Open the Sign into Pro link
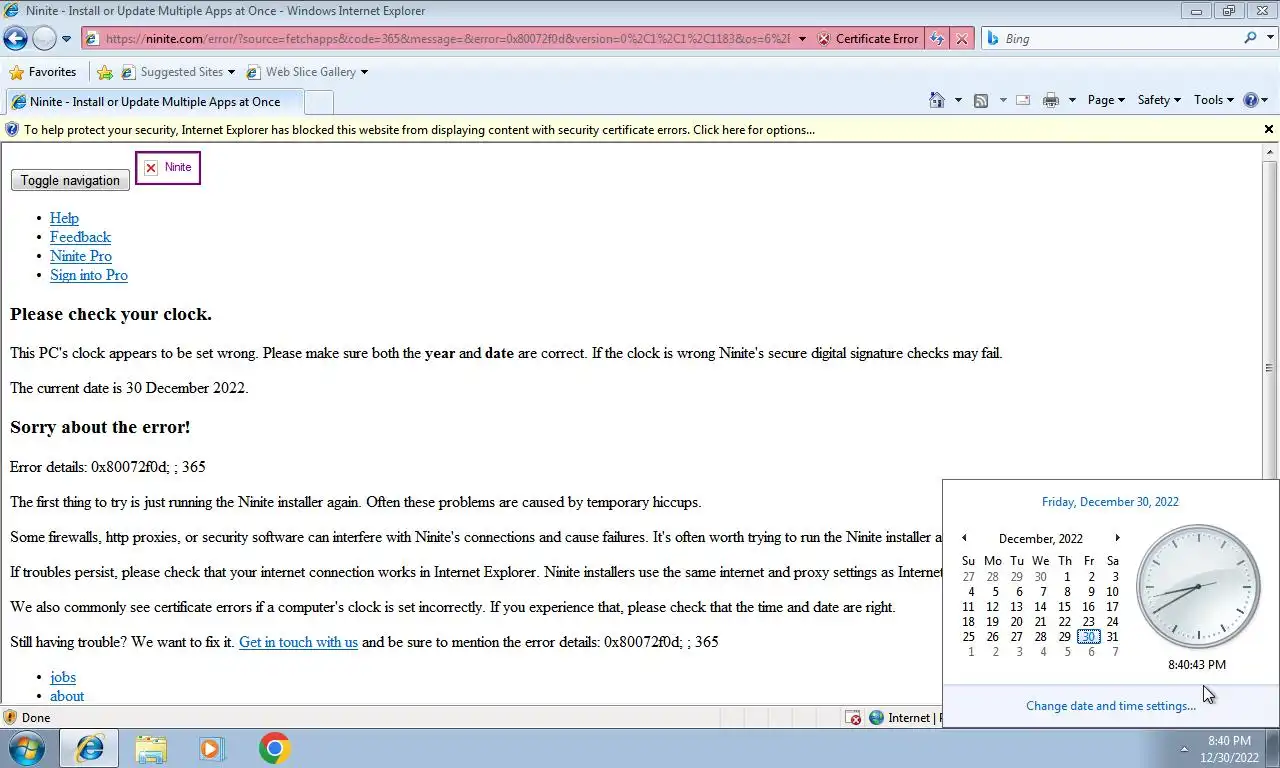The image size is (1280, 768). coord(89,275)
